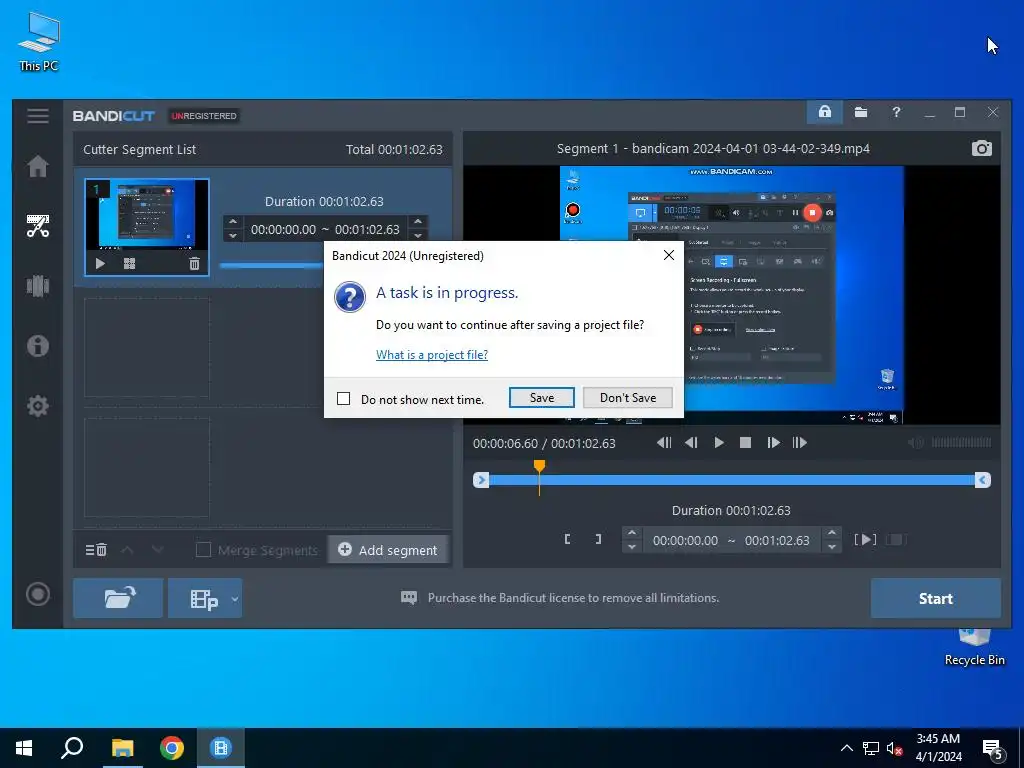Open the output folder icon in title bar
Screen dimensions: 1024x768
(x=861, y=112)
